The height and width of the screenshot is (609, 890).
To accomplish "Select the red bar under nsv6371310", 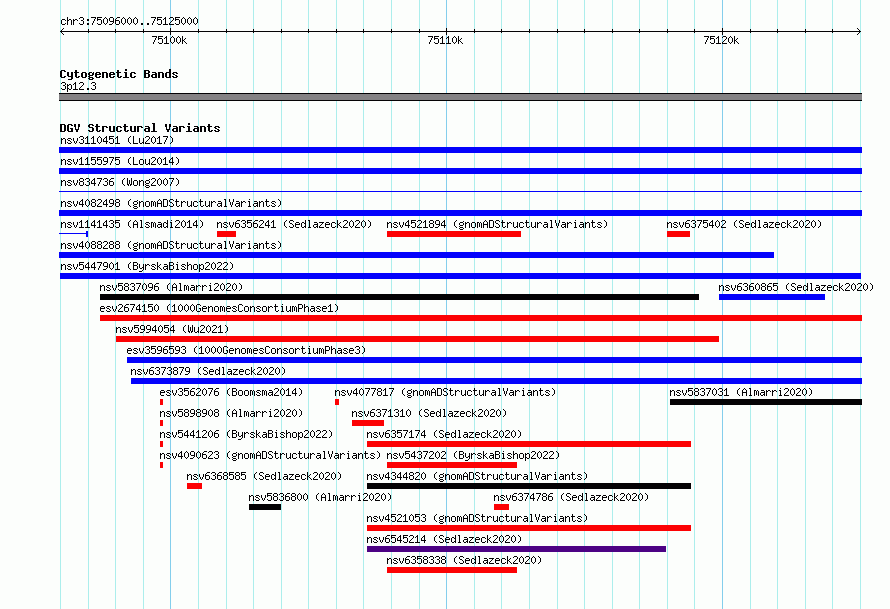I will [x=368, y=423].
